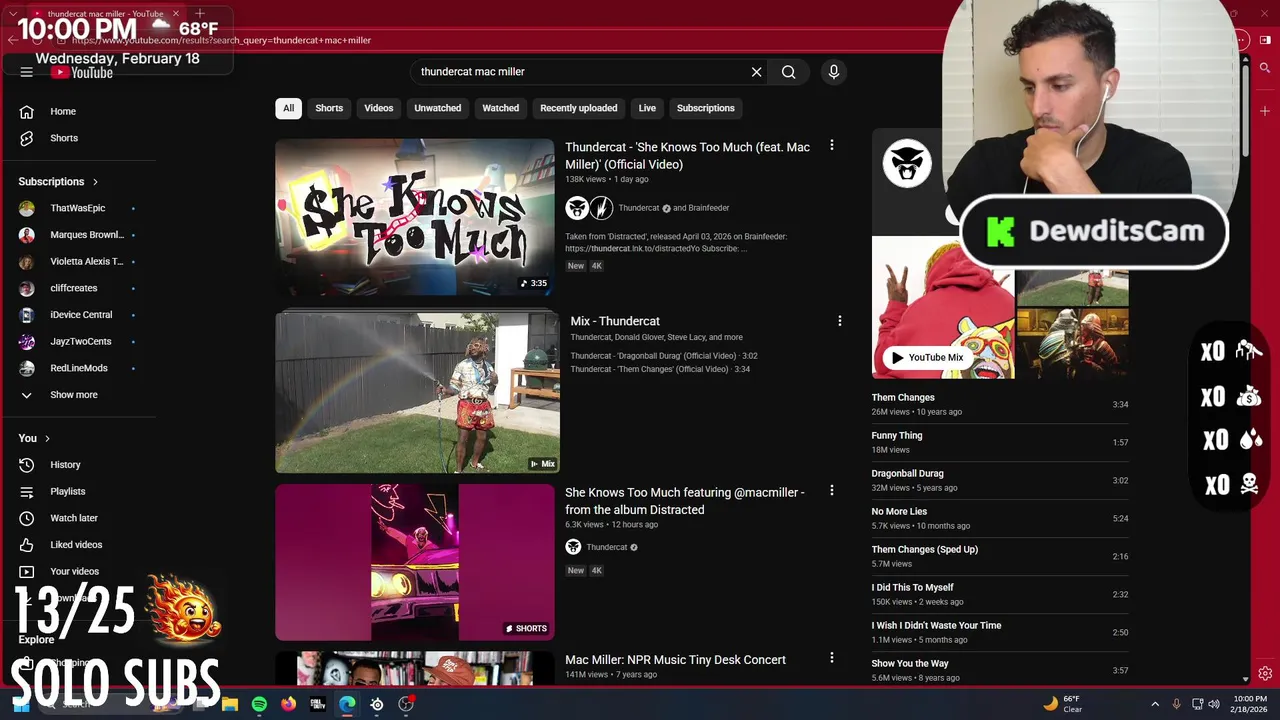Play 'Show You the Way' track

click(1000, 670)
